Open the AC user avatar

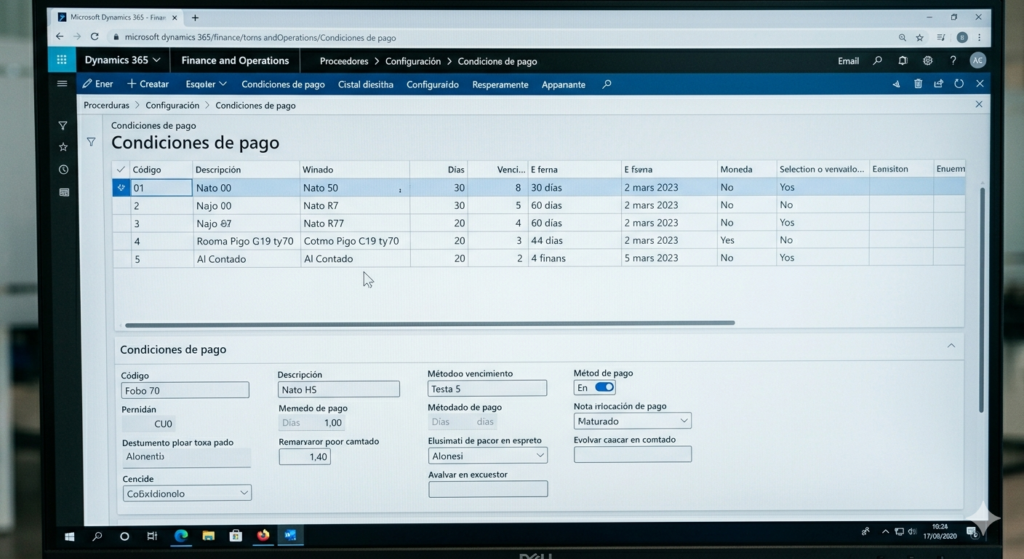(977, 61)
